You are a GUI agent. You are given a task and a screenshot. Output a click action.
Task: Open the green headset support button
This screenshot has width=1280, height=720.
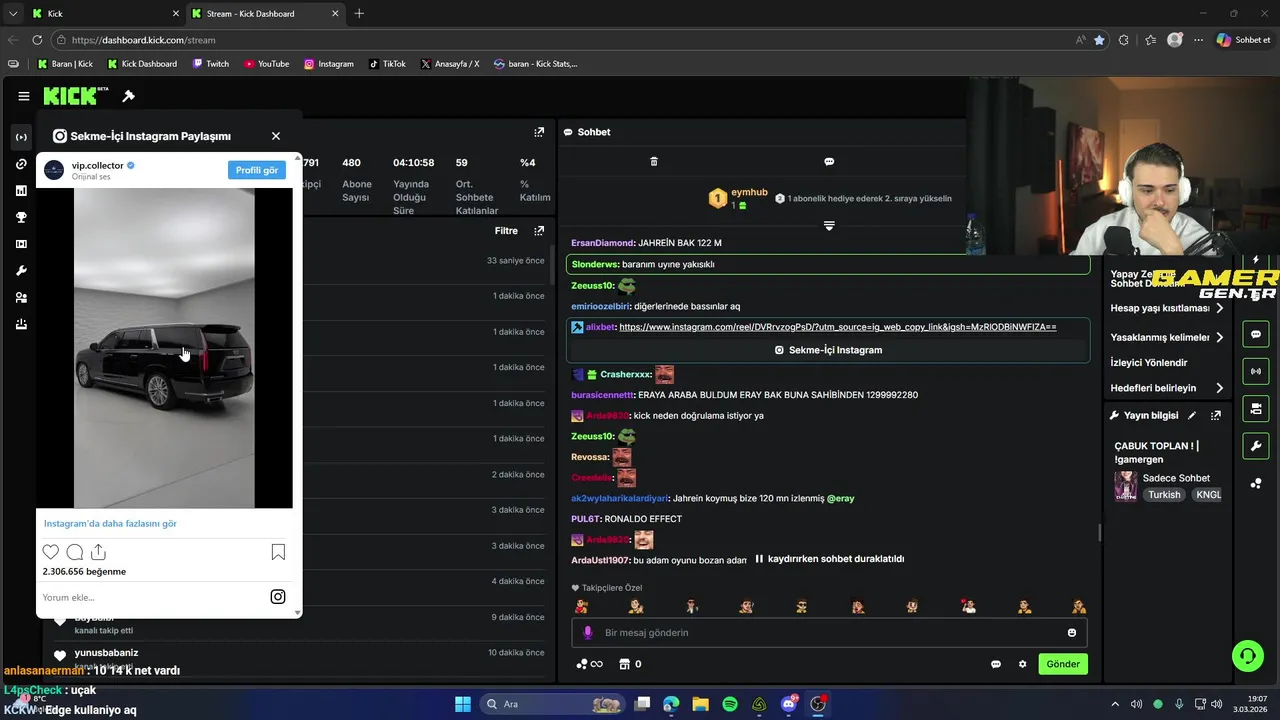click(x=1248, y=656)
